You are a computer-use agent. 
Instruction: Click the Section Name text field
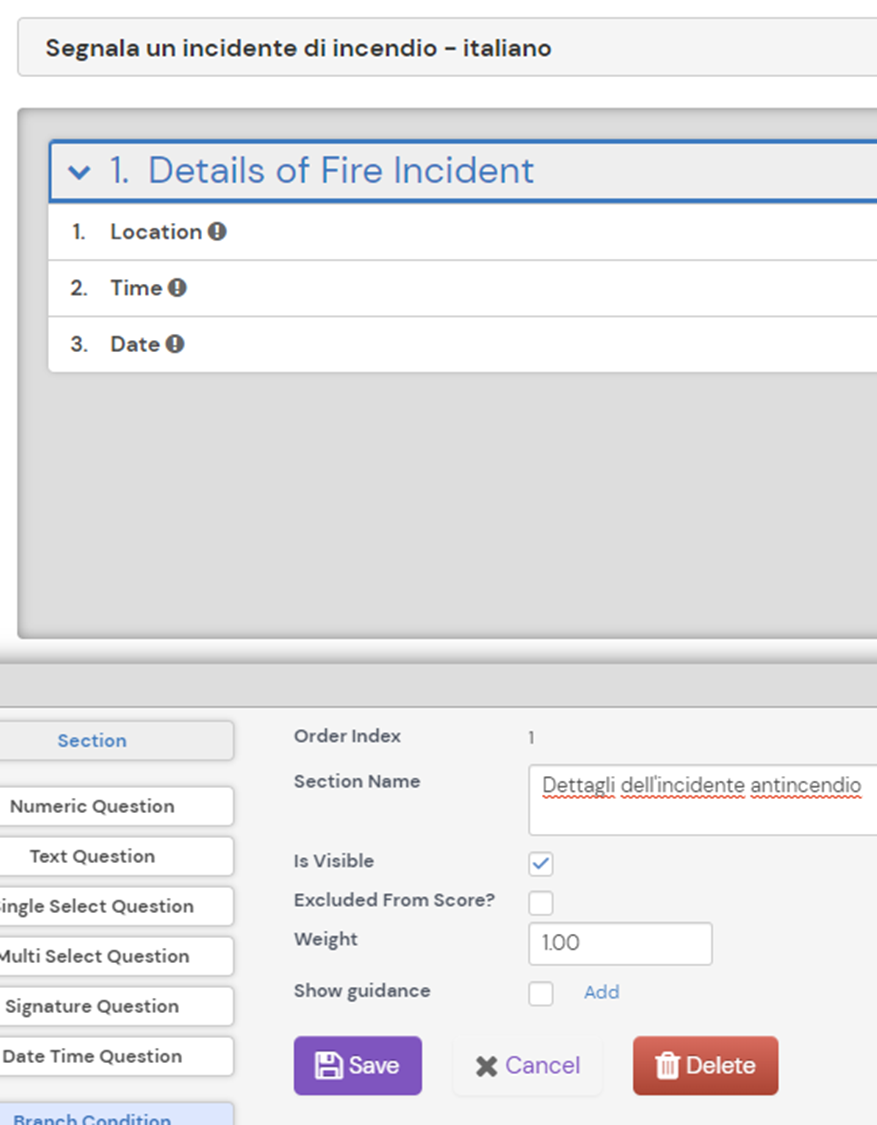[x=702, y=799]
